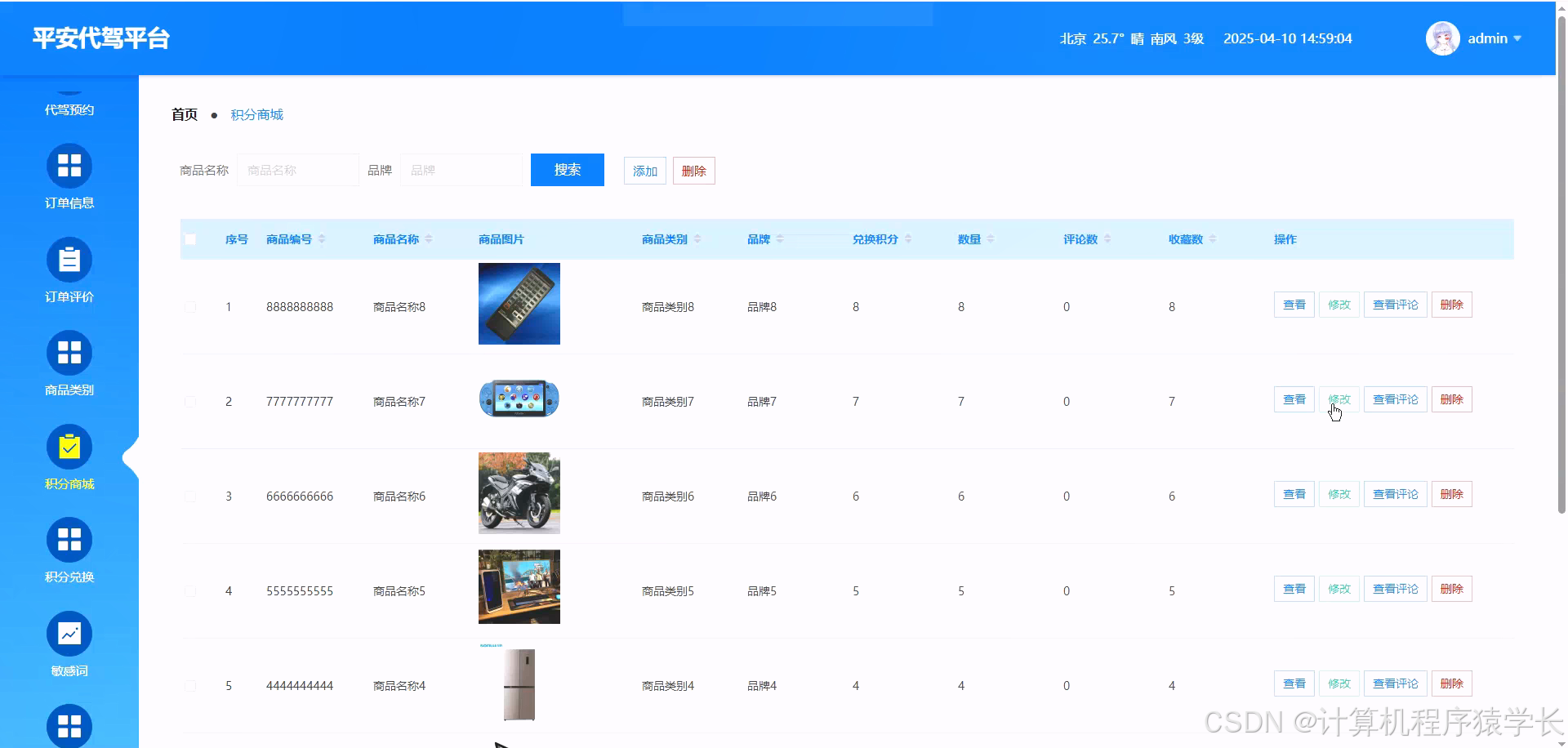The height and width of the screenshot is (748, 1568).
Task: Check the row for 商品名称4
Action: (x=190, y=686)
